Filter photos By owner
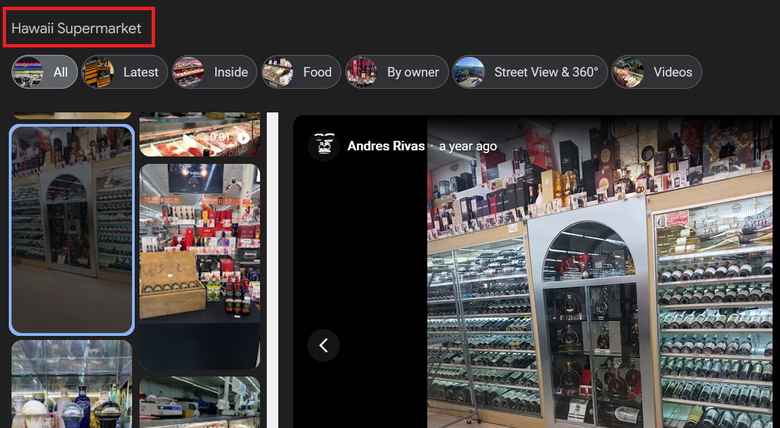 (397, 72)
